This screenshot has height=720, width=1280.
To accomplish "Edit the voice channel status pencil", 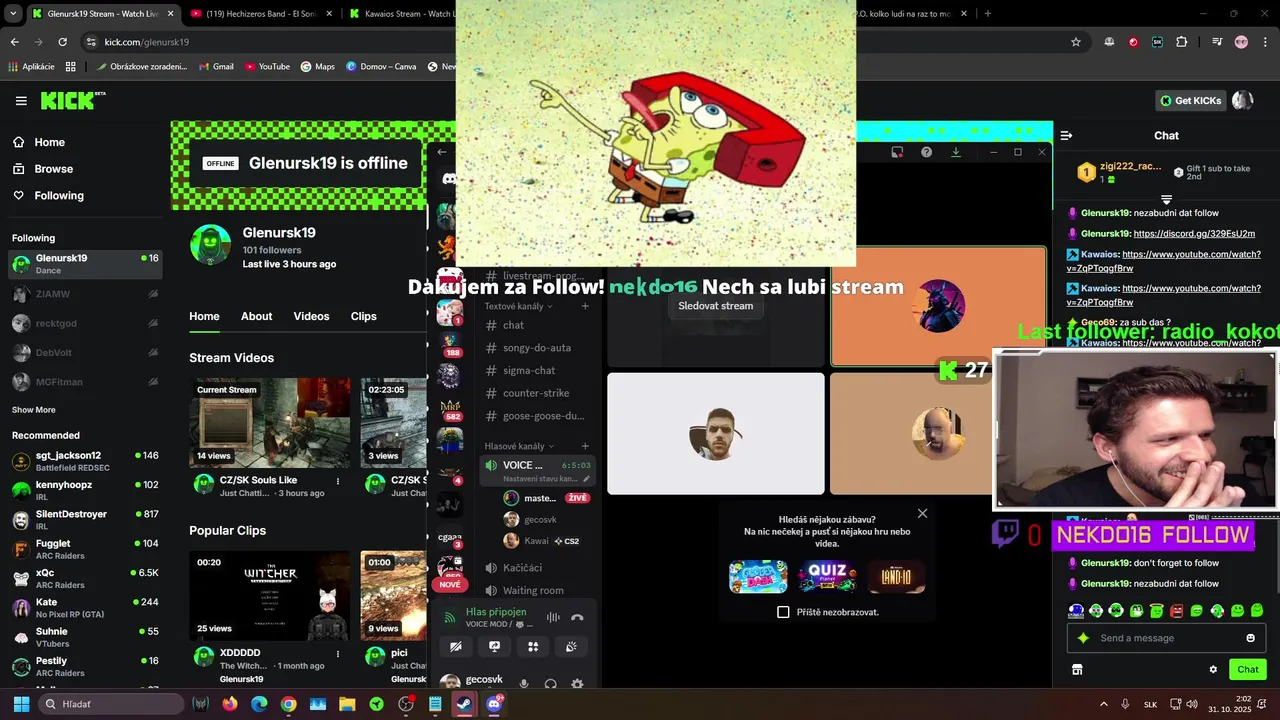I will coord(587,479).
